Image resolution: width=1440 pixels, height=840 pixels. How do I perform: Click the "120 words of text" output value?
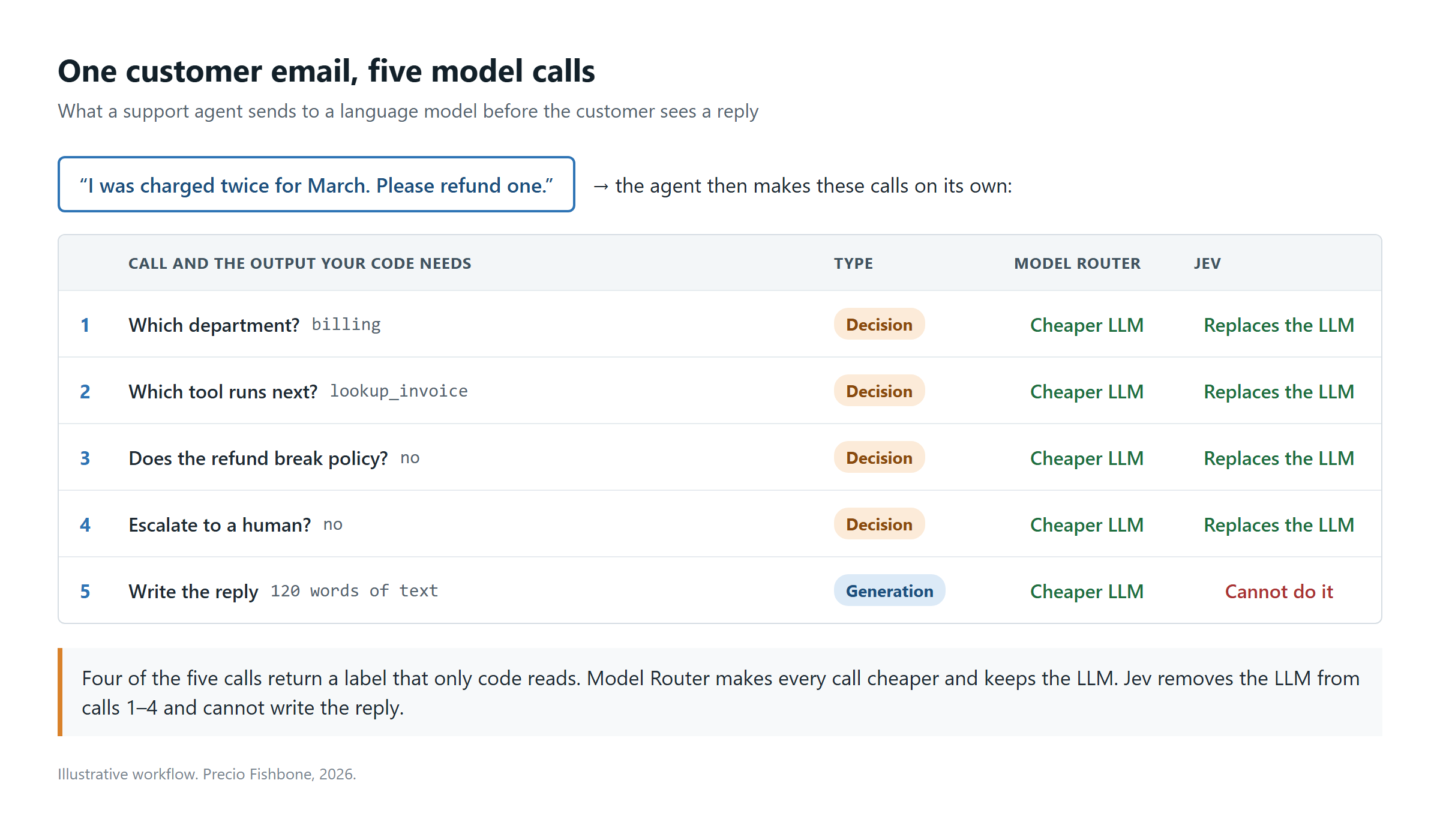click(355, 591)
